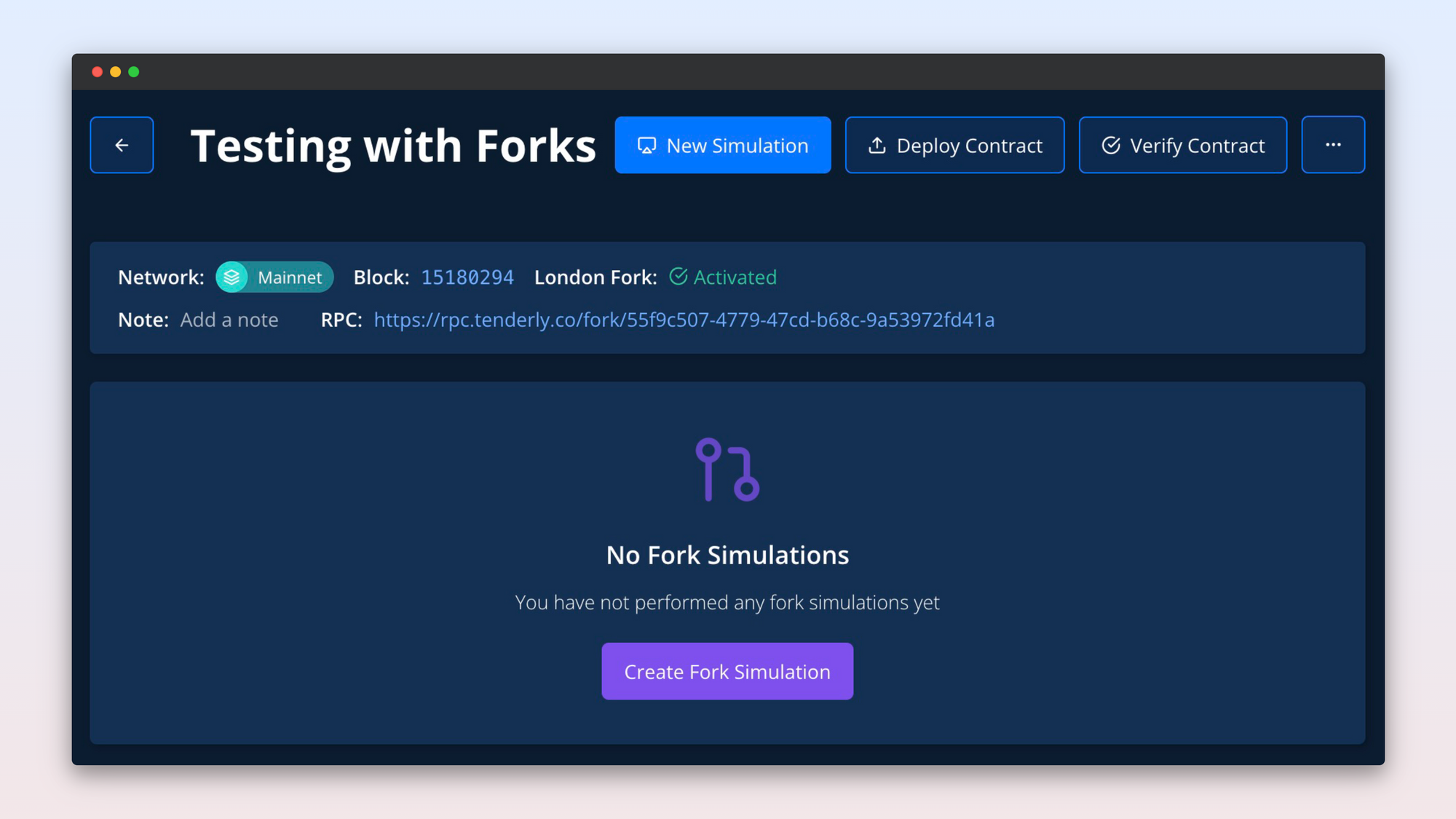The image size is (1456, 819).
Task: Click the layers icon on the Mainnet badge
Action: click(x=233, y=277)
